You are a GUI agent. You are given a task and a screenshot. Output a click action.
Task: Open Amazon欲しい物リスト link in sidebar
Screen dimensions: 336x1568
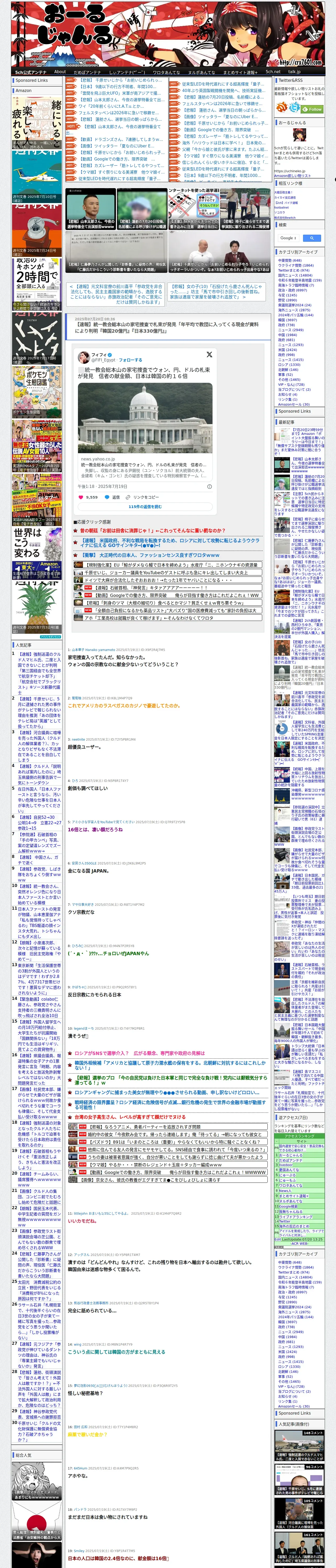coord(293,176)
